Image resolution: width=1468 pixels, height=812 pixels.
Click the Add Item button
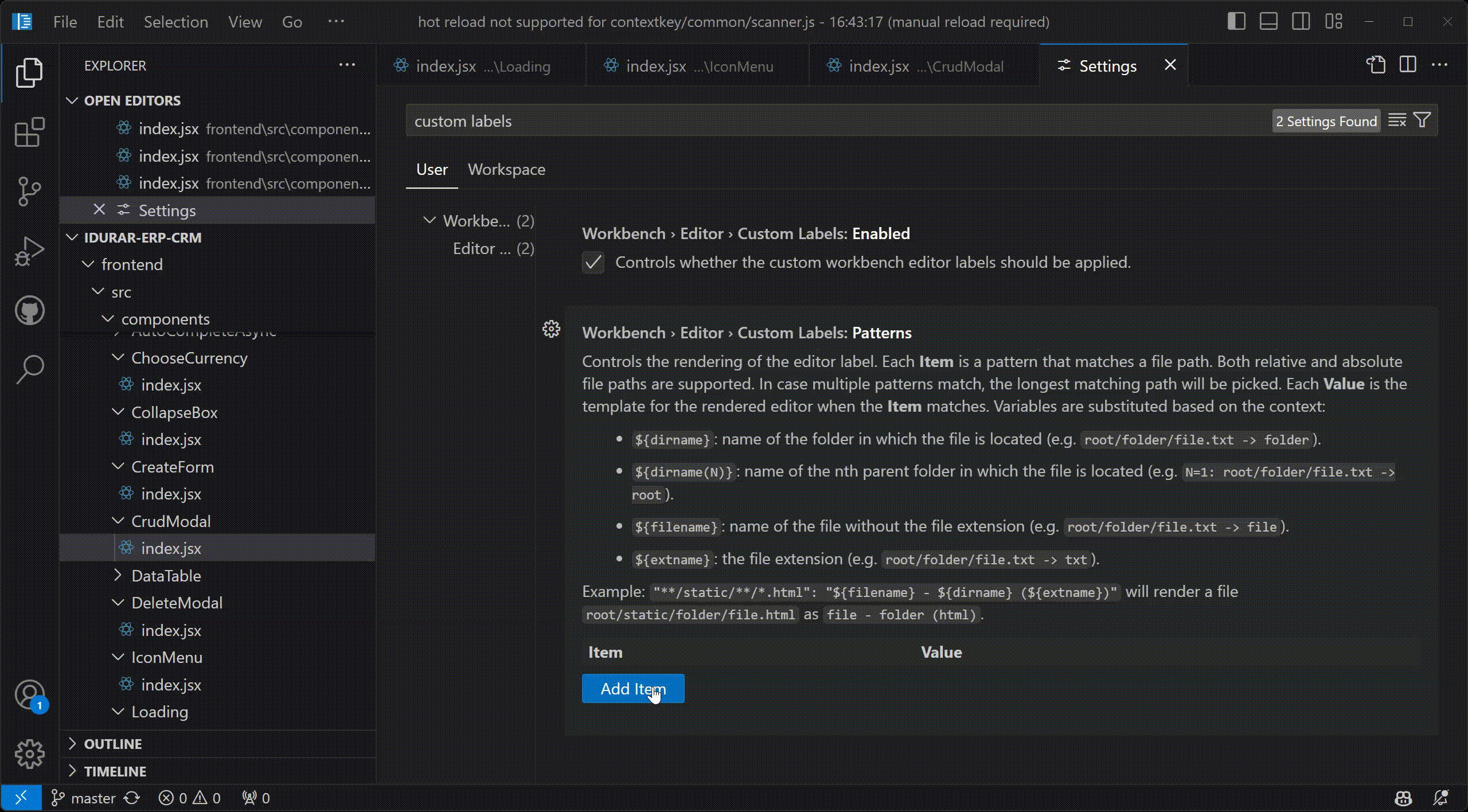[633, 689]
